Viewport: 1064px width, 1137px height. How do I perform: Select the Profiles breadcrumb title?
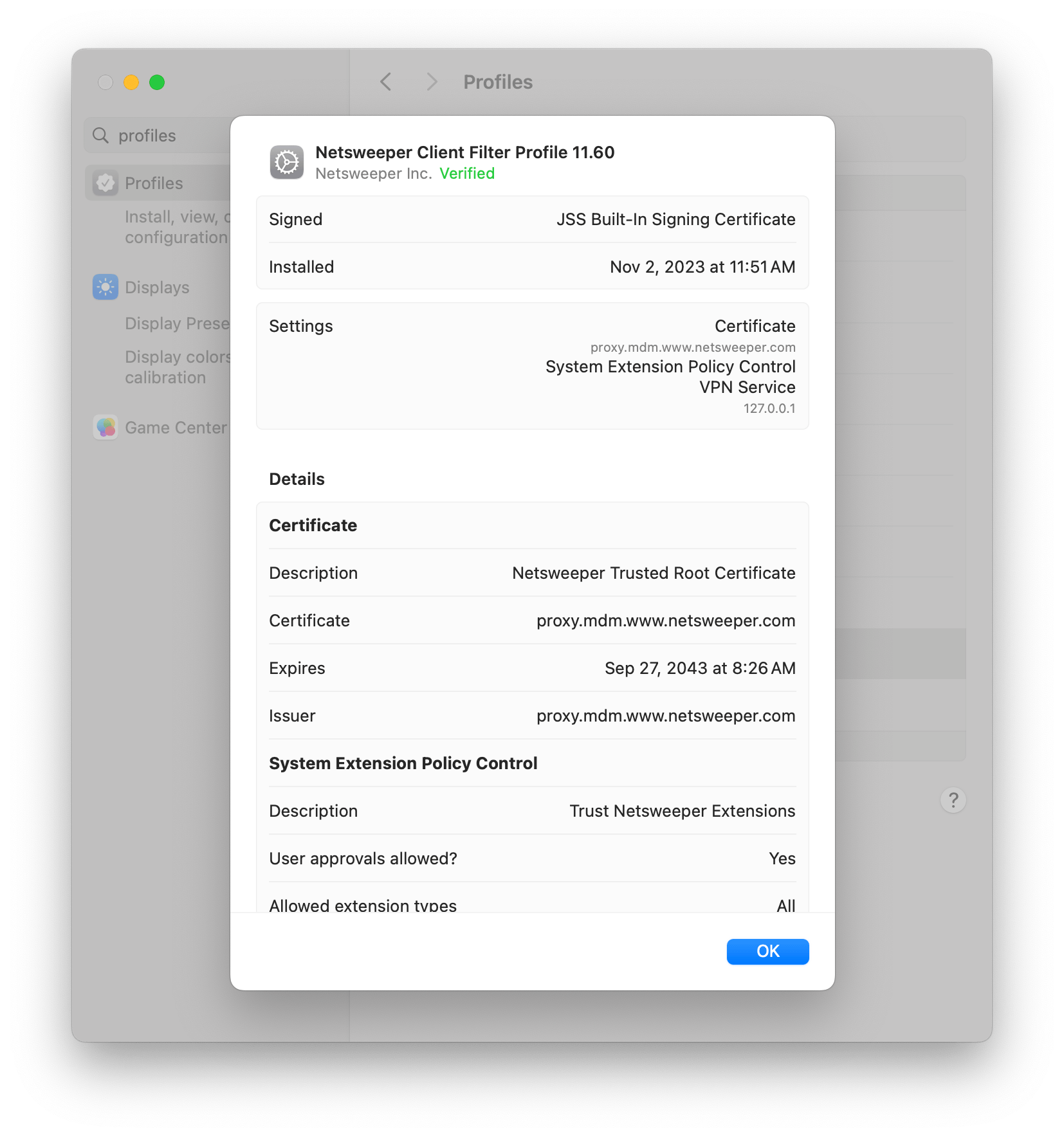(x=498, y=82)
